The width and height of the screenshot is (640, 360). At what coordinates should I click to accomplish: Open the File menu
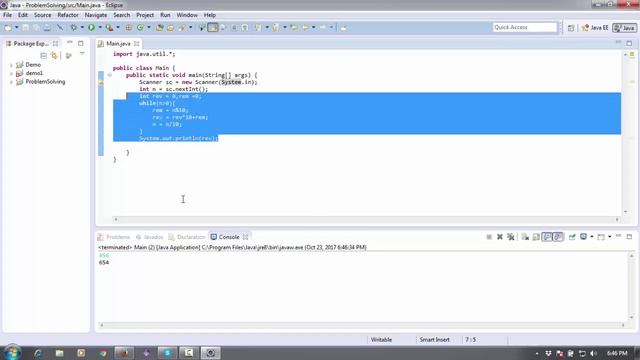pyautogui.click(x=7, y=15)
